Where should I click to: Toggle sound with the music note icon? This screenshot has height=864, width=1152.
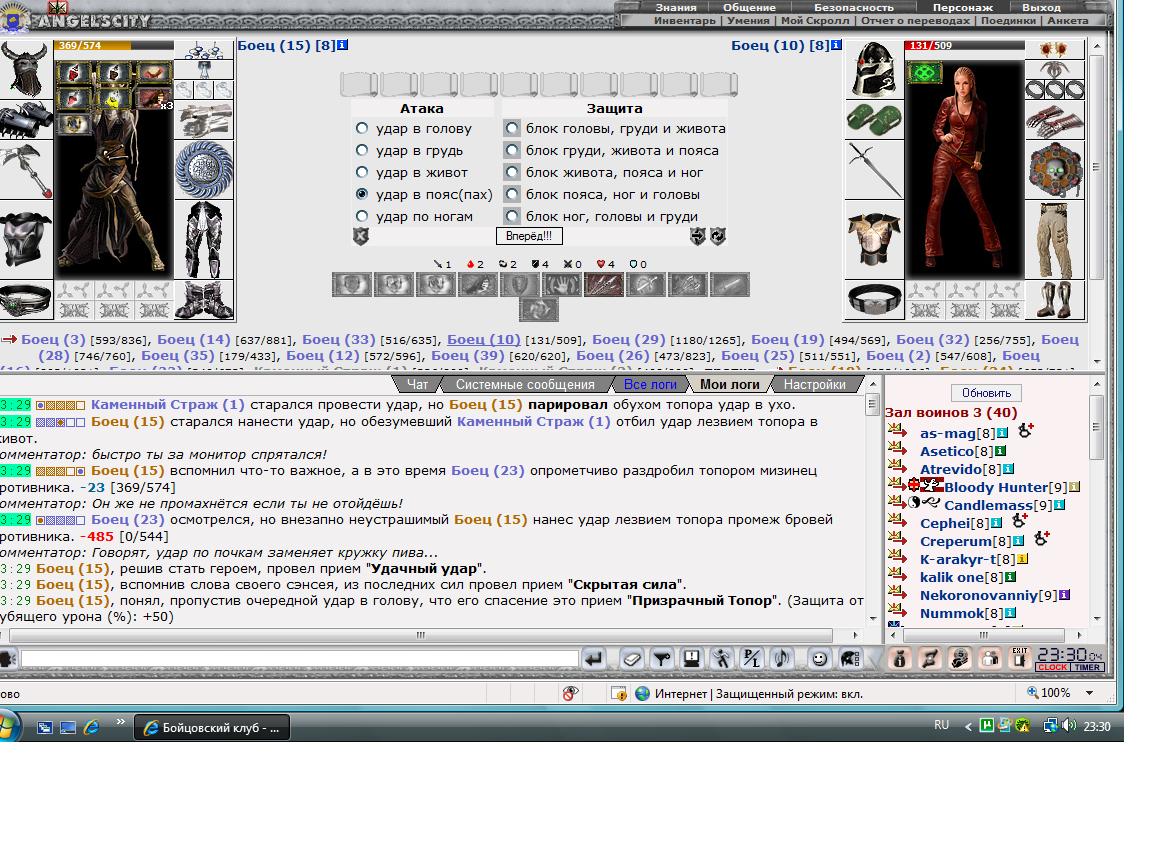(x=782, y=658)
